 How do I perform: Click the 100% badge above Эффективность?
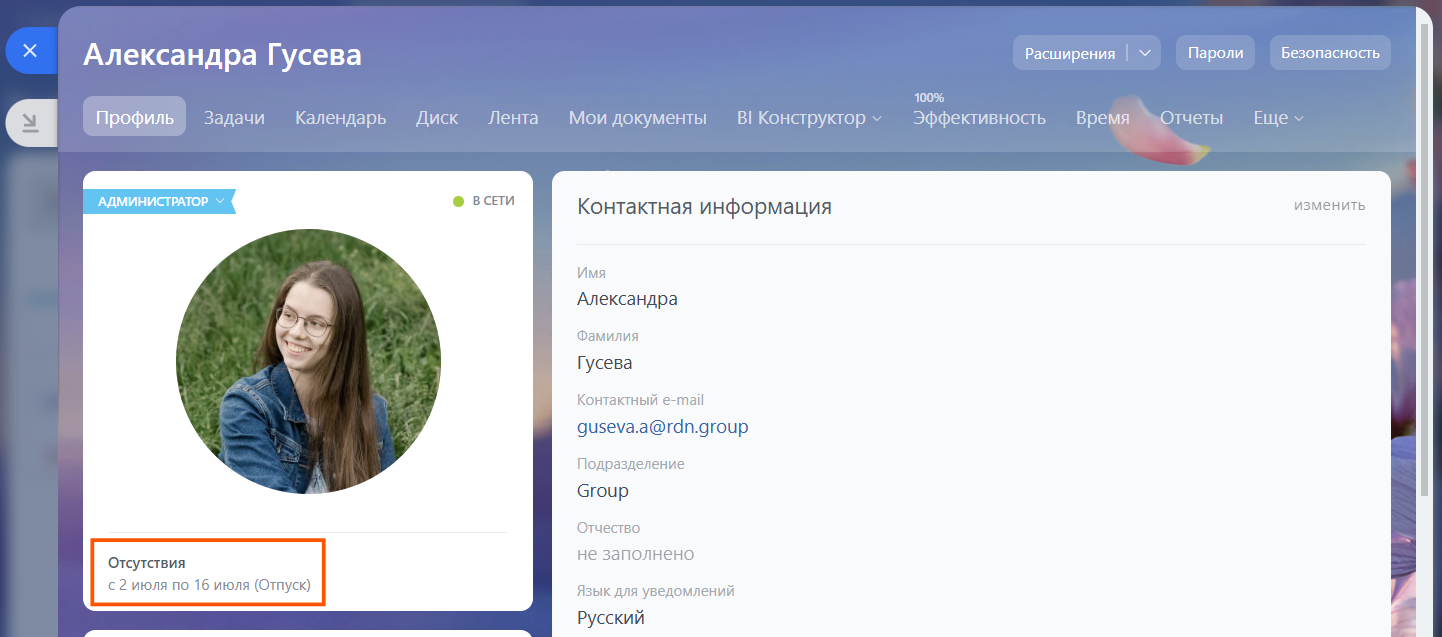click(929, 97)
